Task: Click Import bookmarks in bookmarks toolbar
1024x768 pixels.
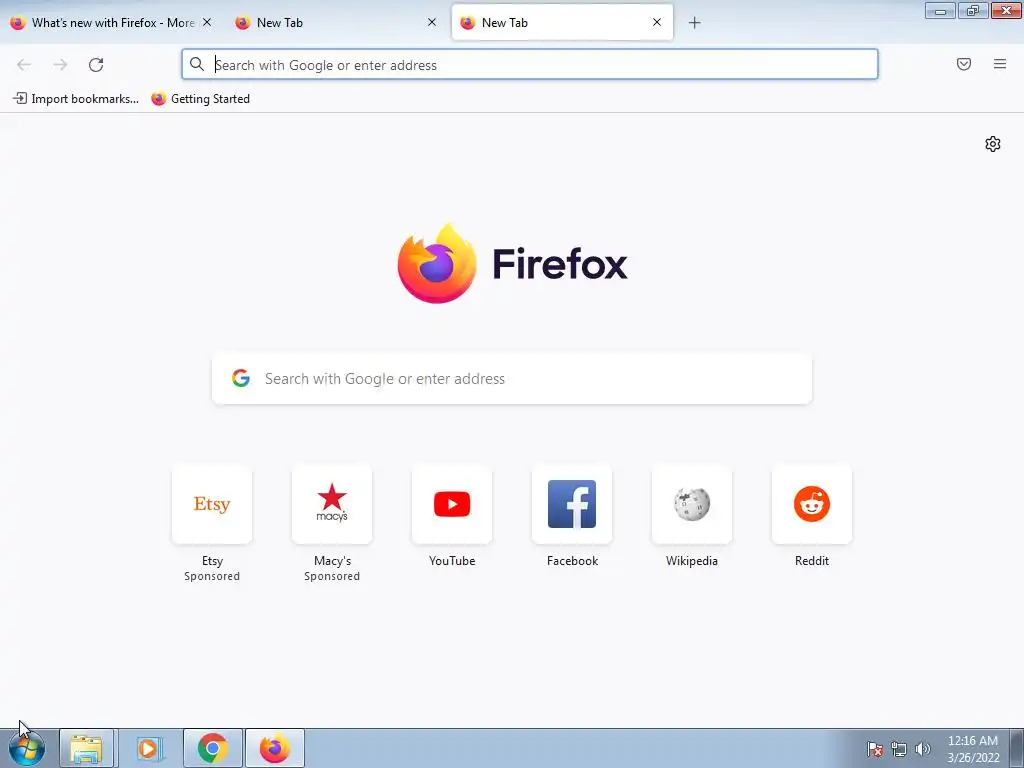Action: [76, 99]
